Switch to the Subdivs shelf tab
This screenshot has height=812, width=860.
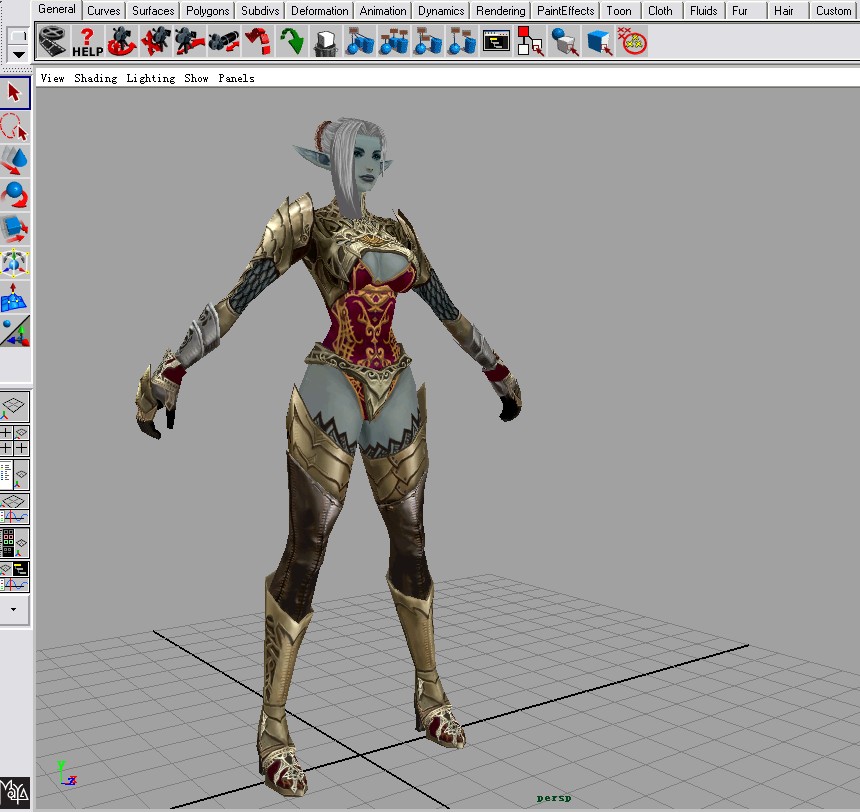pos(260,10)
